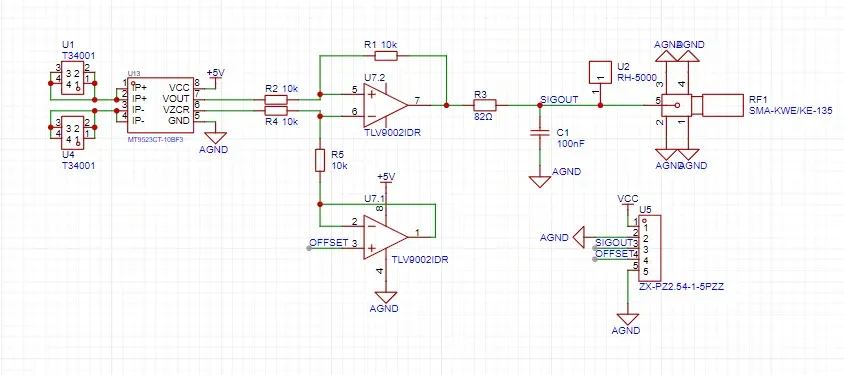Click the MT9523CT-10BF3 current sensor IC body
This screenshot has width=844, height=375.
pyautogui.click(x=160, y=104)
